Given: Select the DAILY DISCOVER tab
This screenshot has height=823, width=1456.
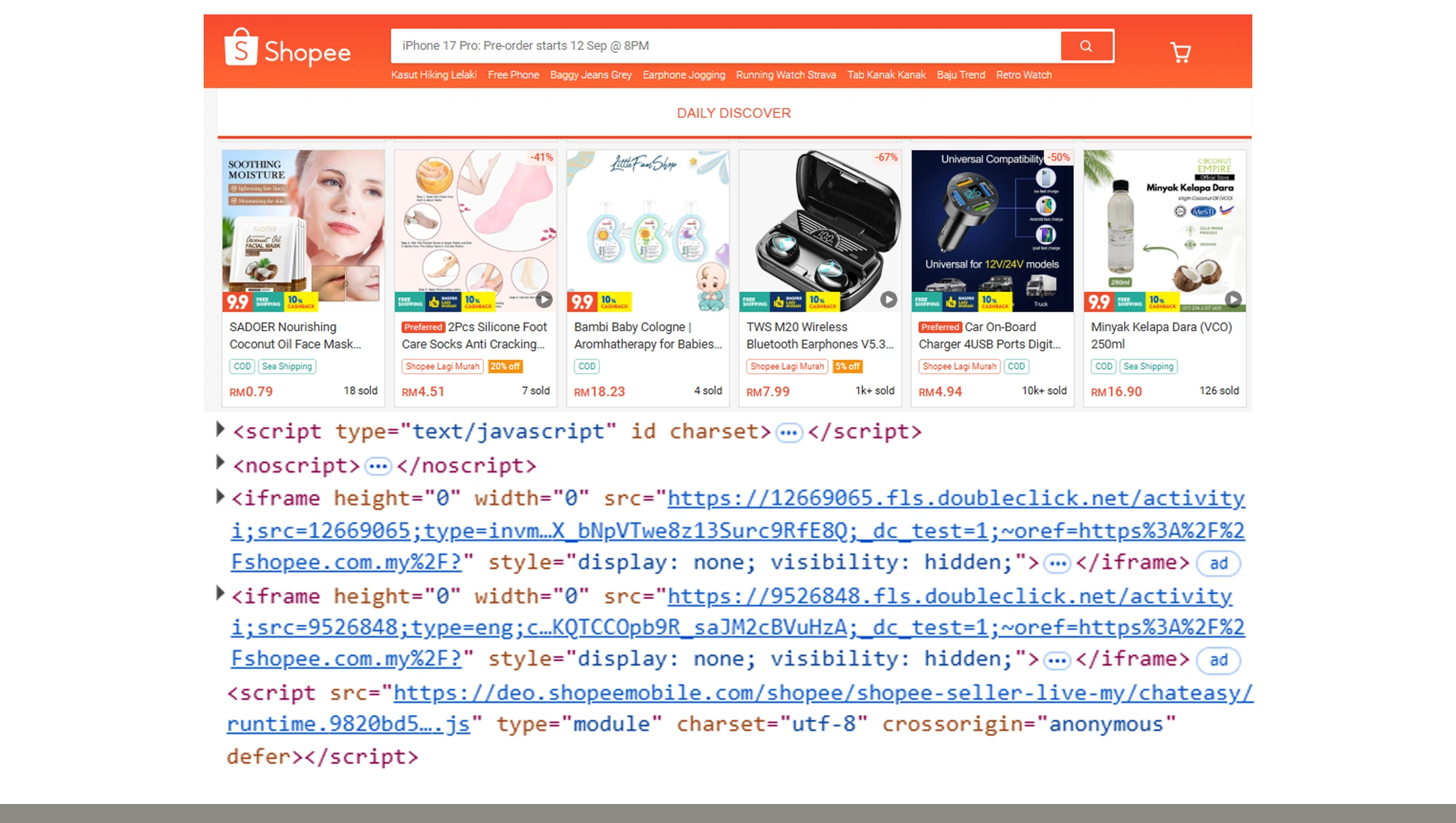Looking at the screenshot, I should click(734, 113).
